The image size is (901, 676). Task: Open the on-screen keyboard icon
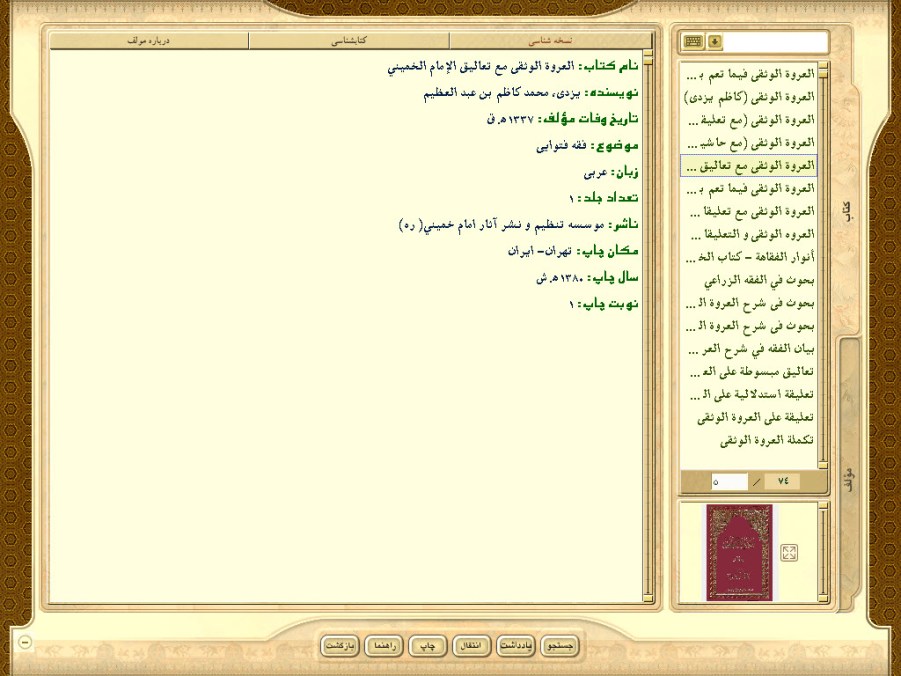point(692,42)
